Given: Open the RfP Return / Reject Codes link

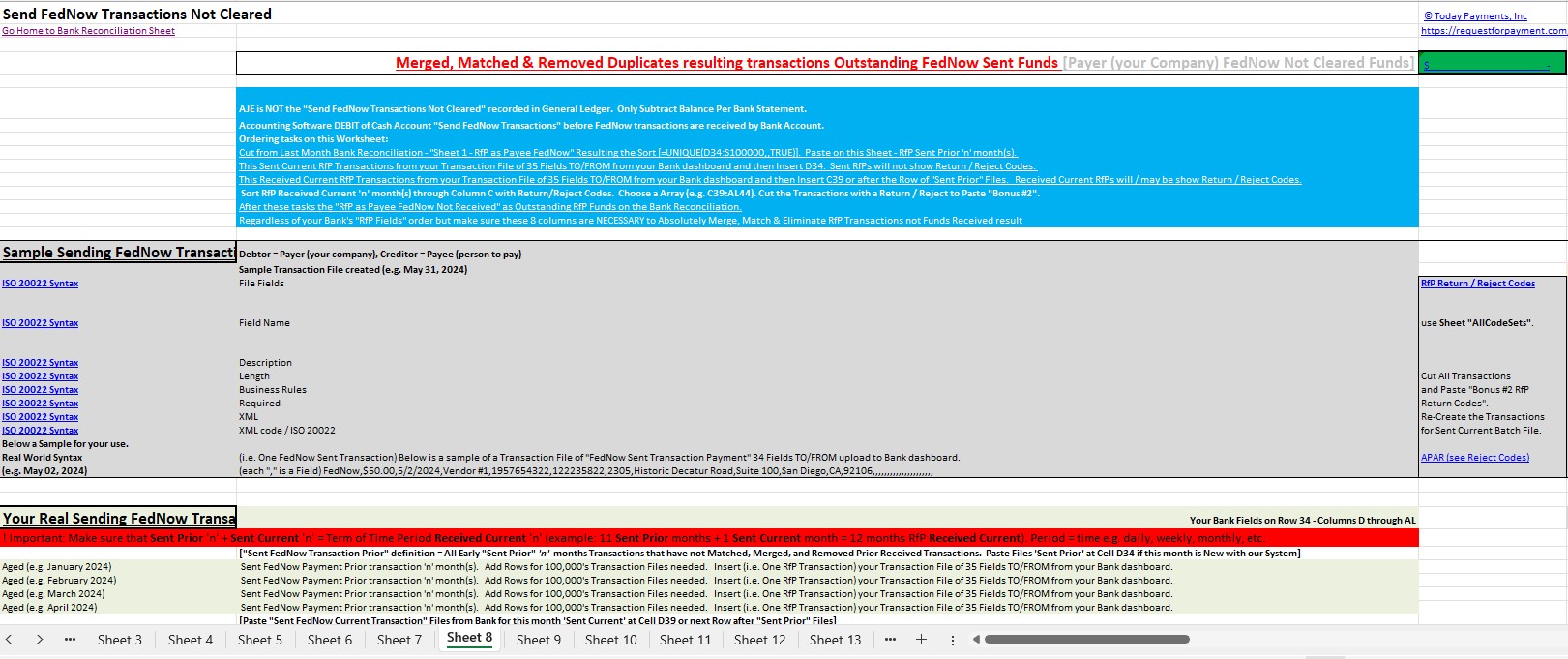Looking at the screenshot, I should (1478, 284).
